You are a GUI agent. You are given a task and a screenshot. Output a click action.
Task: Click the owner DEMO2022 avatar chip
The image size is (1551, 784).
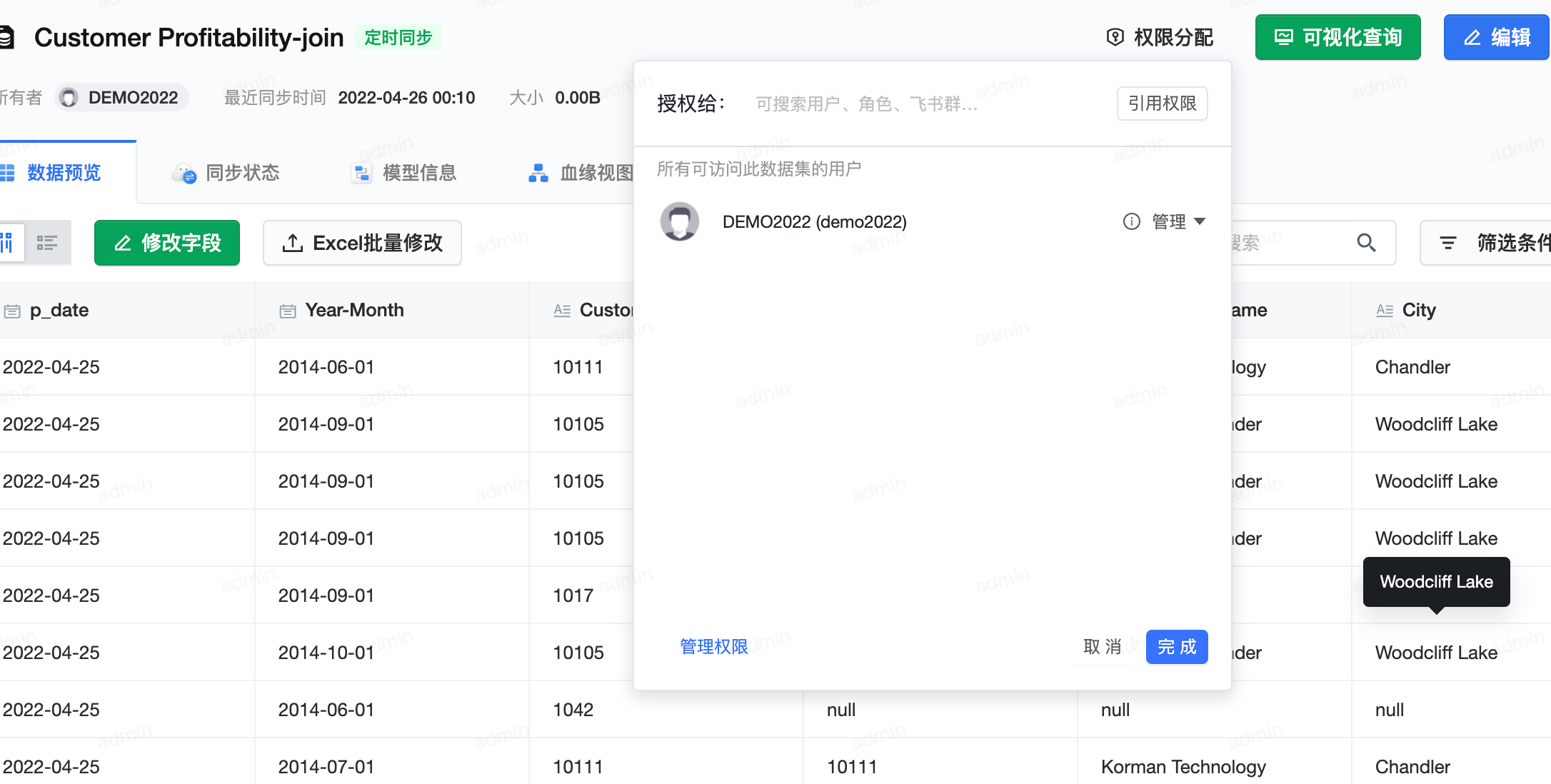click(121, 98)
